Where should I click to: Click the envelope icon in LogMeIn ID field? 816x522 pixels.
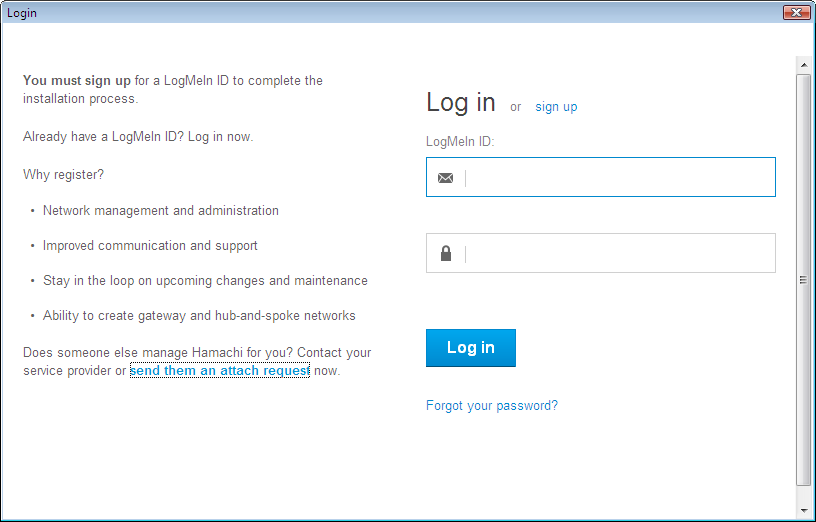pyautogui.click(x=445, y=178)
